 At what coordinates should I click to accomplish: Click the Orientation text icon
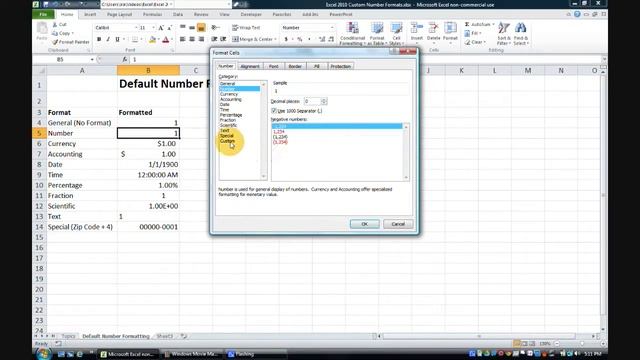click(215, 27)
